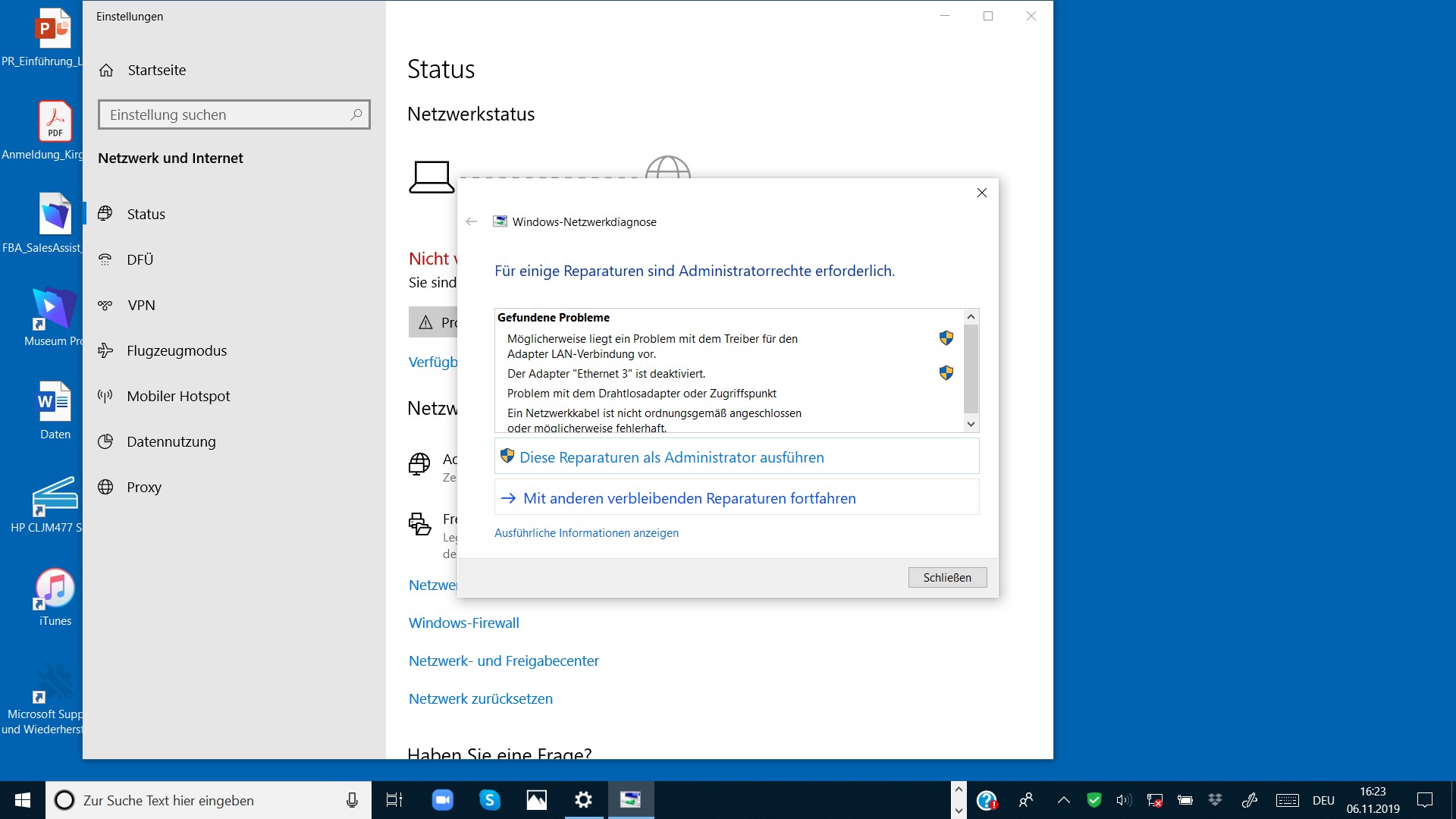Select Flugzeugmodus in left sidebar
This screenshot has width=1456, height=819.
177,350
